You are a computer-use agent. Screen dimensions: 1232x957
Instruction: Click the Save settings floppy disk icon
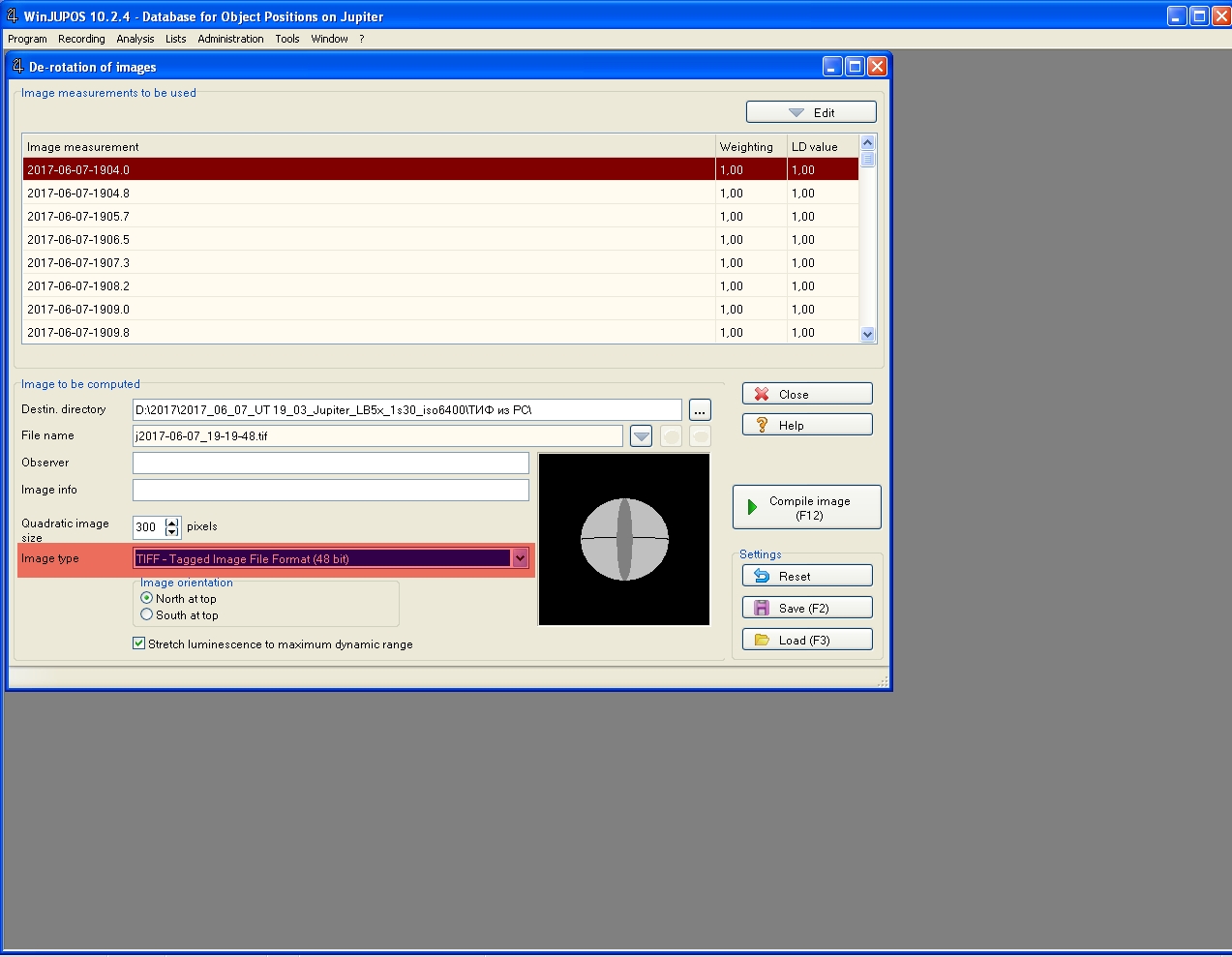point(762,608)
